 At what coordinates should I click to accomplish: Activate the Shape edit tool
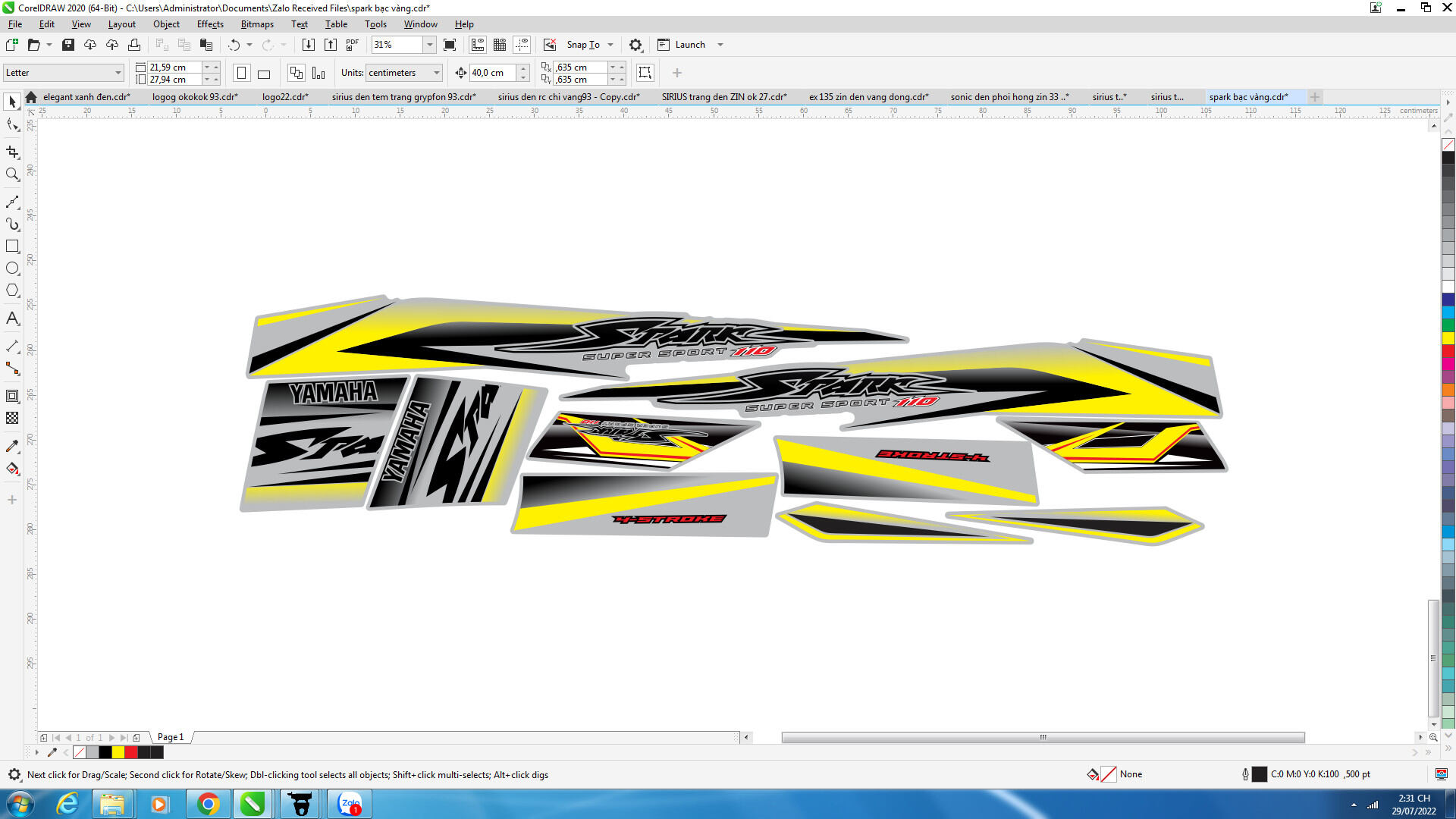[12, 125]
